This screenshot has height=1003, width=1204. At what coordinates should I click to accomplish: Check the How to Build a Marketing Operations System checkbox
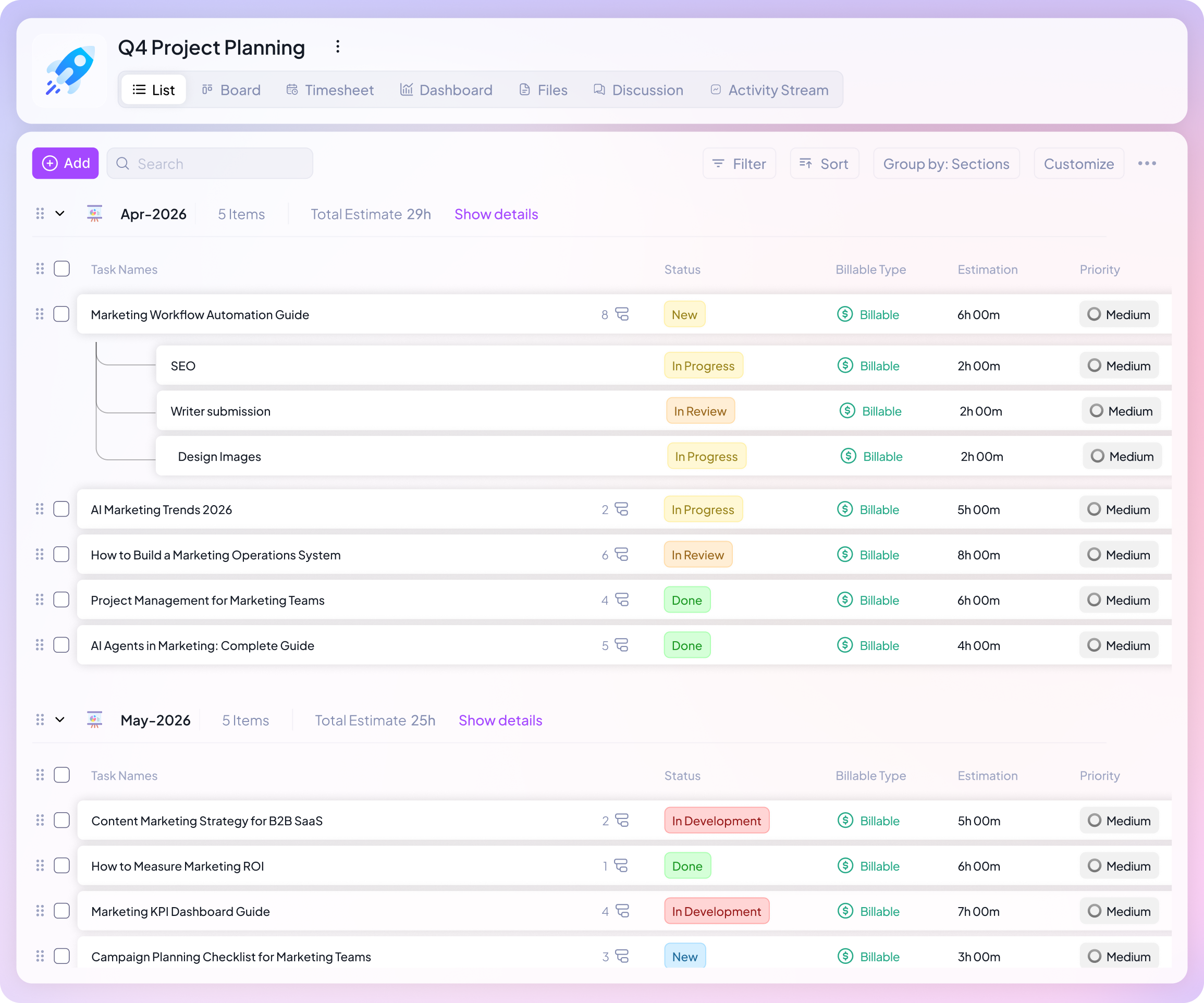pyautogui.click(x=62, y=555)
